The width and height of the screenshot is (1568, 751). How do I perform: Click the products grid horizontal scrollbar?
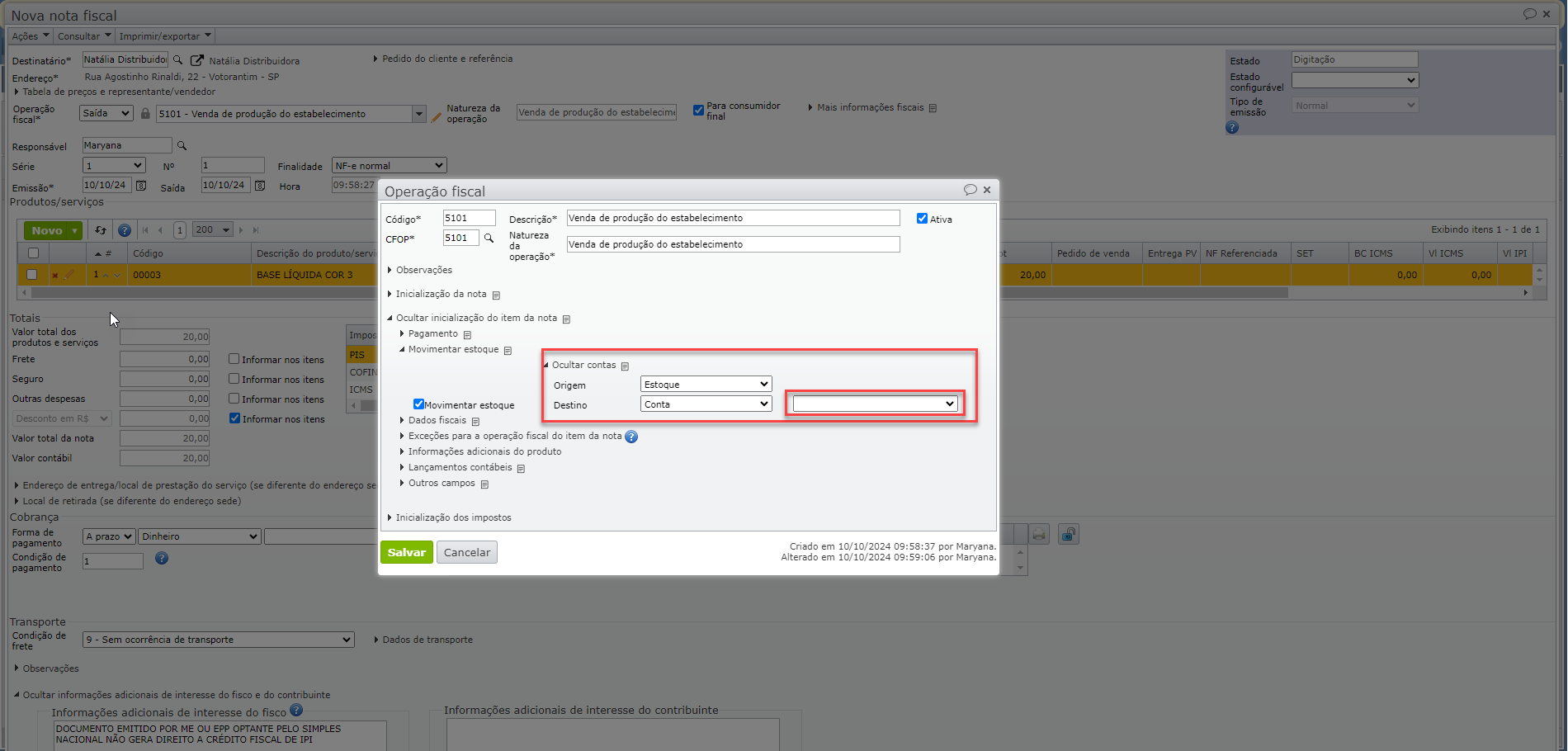tap(659, 293)
